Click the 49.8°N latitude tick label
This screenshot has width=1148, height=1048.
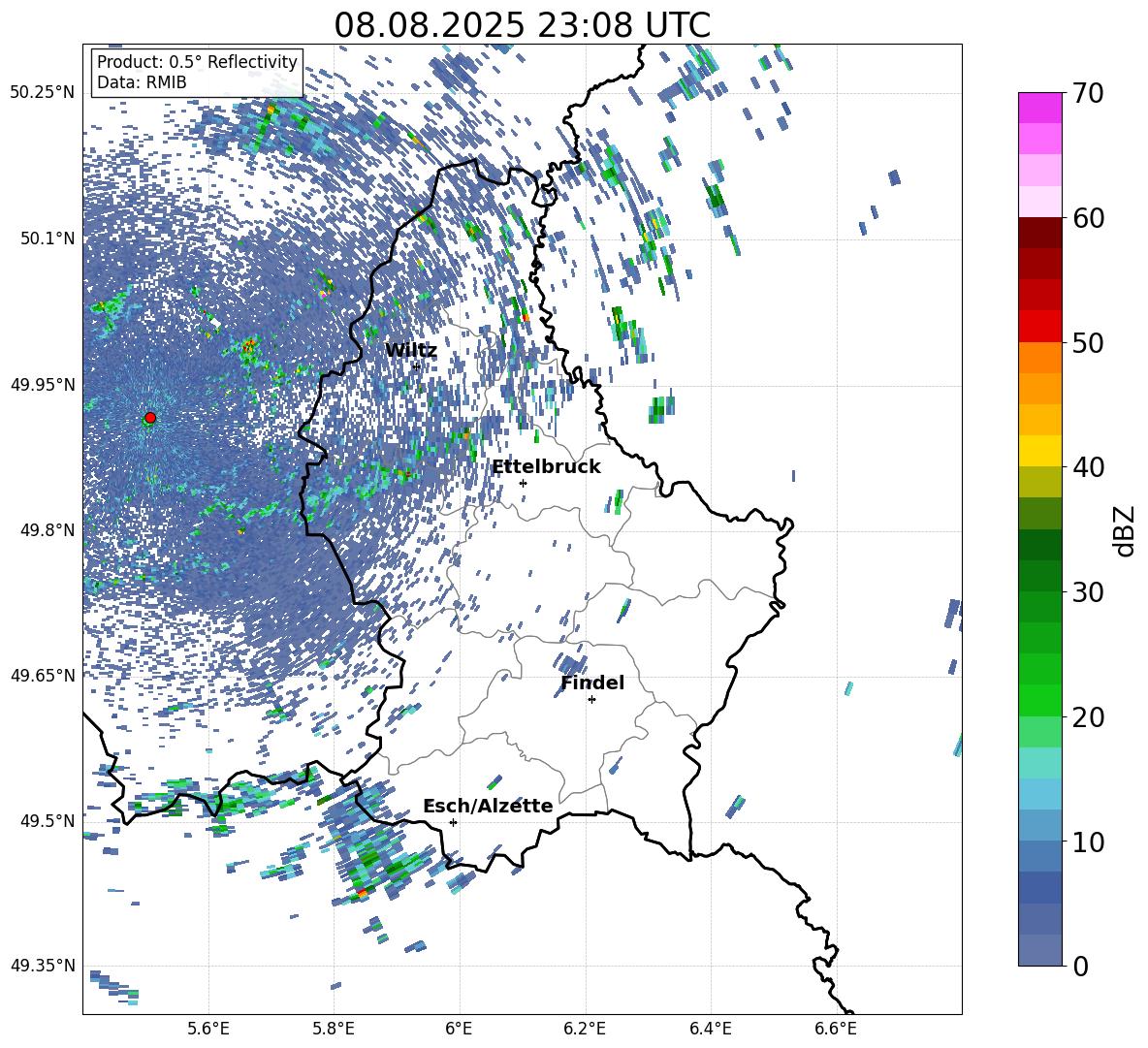pyautogui.click(x=47, y=530)
